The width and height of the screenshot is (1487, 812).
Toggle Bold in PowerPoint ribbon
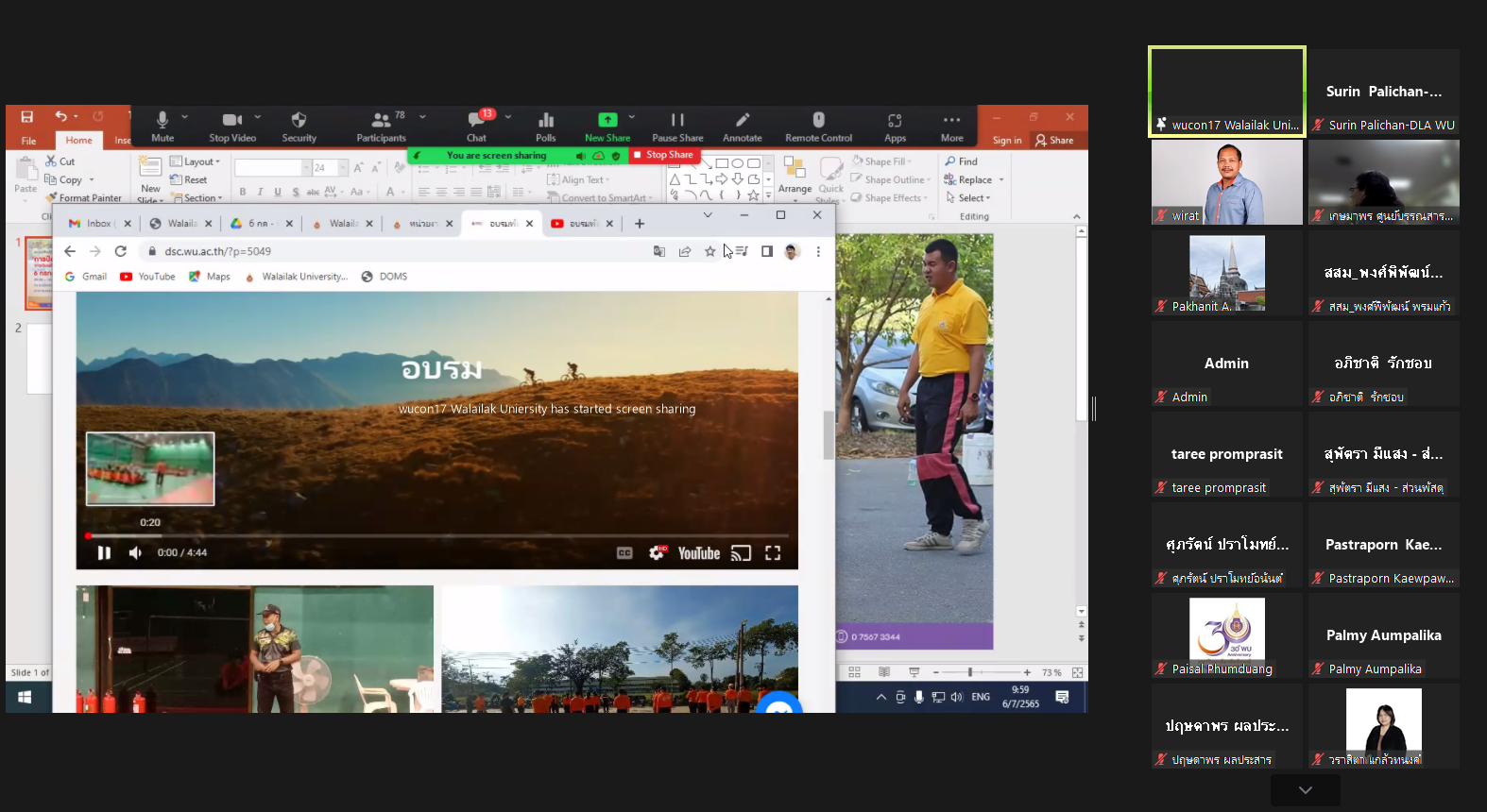pyautogui.click(x=243, y=192)
